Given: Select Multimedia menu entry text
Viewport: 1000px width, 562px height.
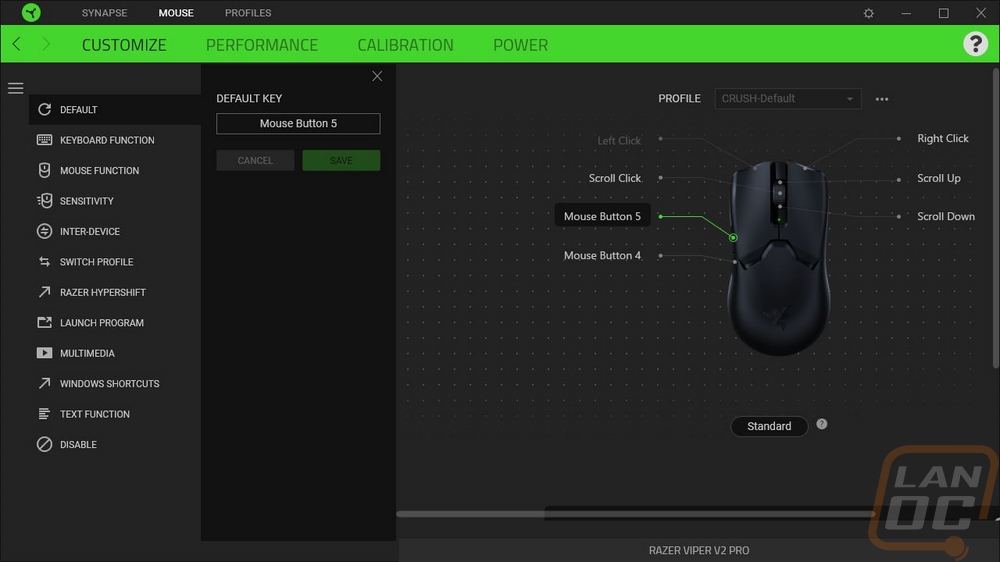Looking at the screenshot, I should click(x=87, y=353).
